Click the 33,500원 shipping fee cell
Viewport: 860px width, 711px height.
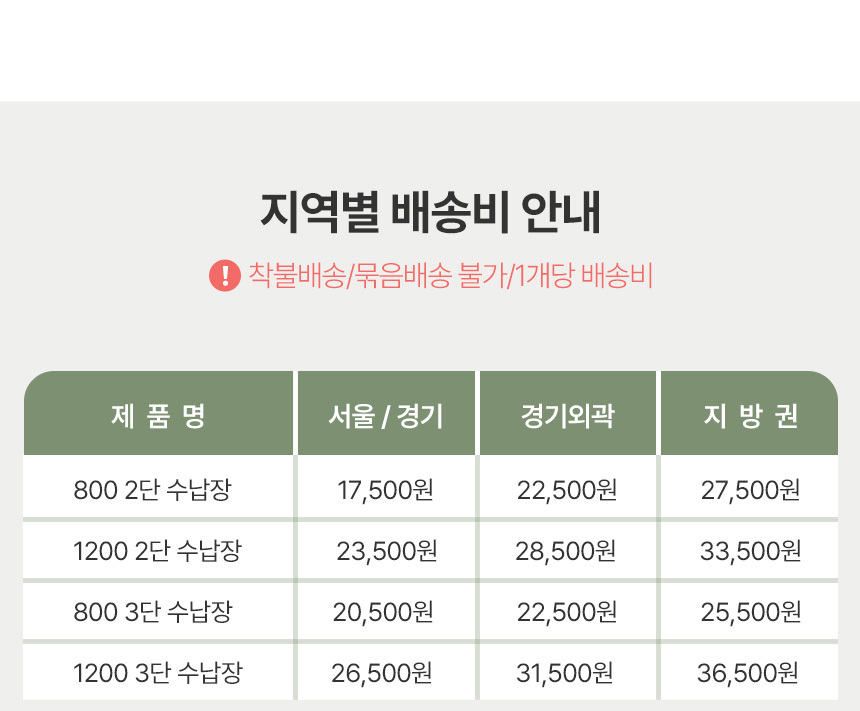click(750, 551)
